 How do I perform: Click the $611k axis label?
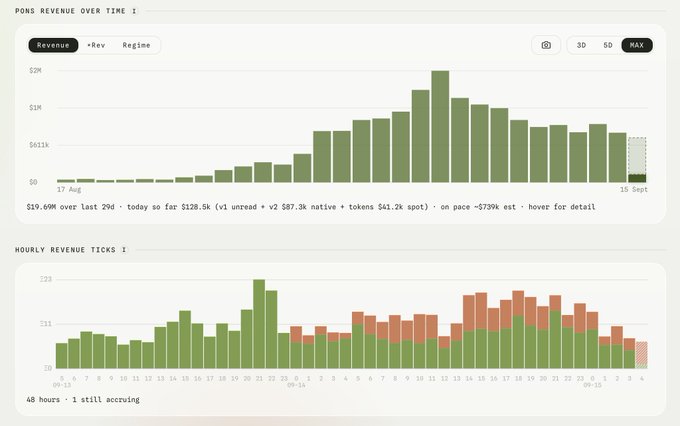(39, 145)
